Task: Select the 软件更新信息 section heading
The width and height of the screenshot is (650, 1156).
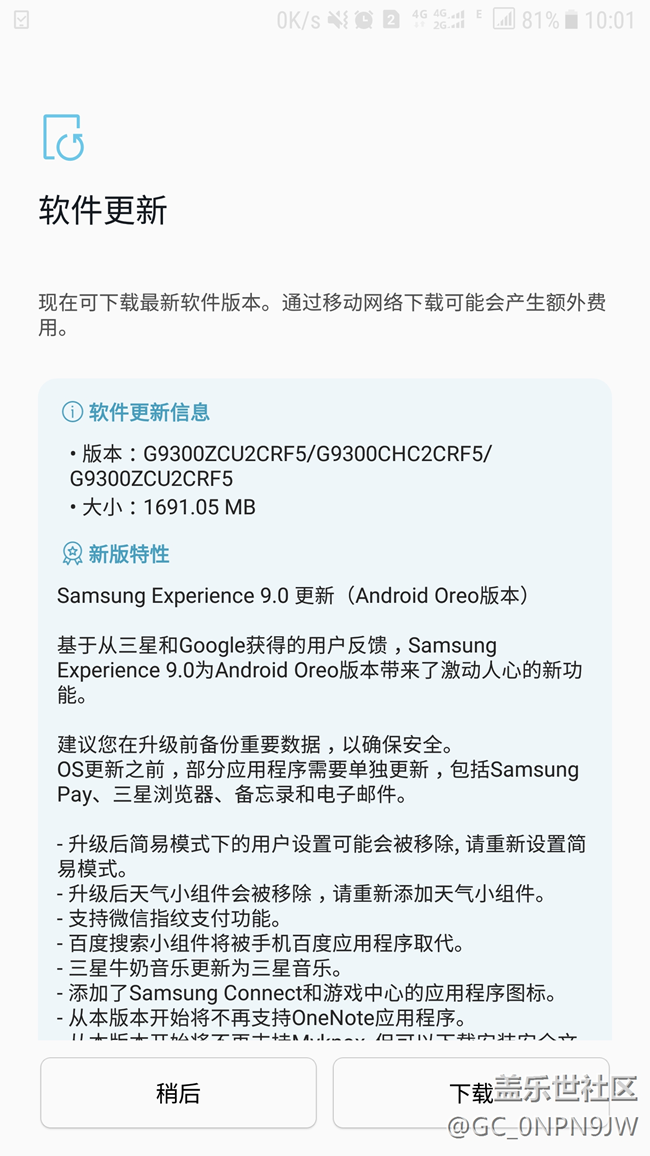Action: coord(150,412)
